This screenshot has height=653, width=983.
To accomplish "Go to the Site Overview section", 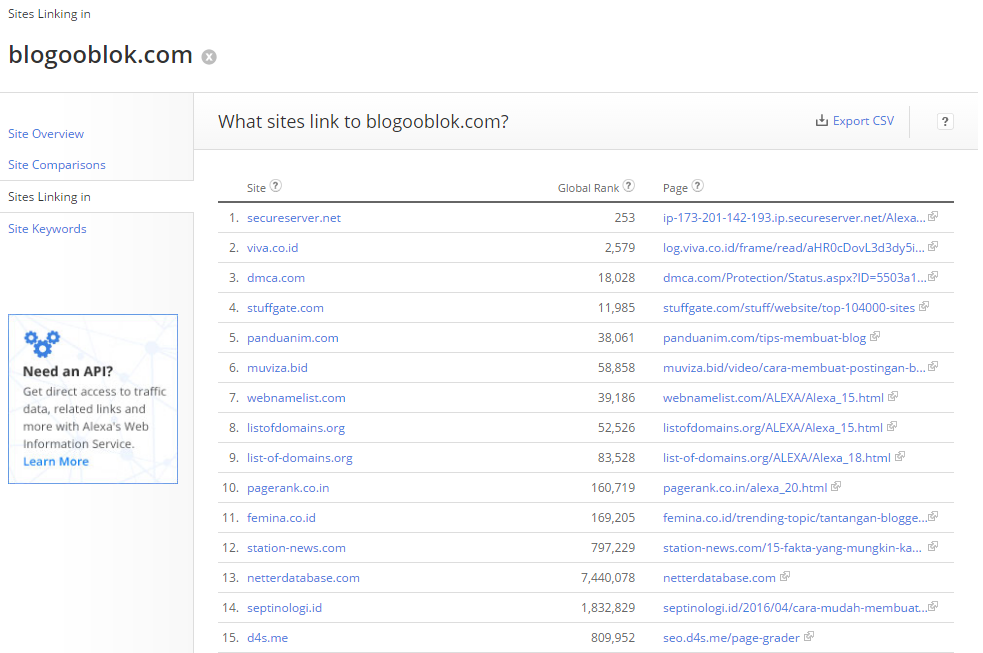I will 46,134.
